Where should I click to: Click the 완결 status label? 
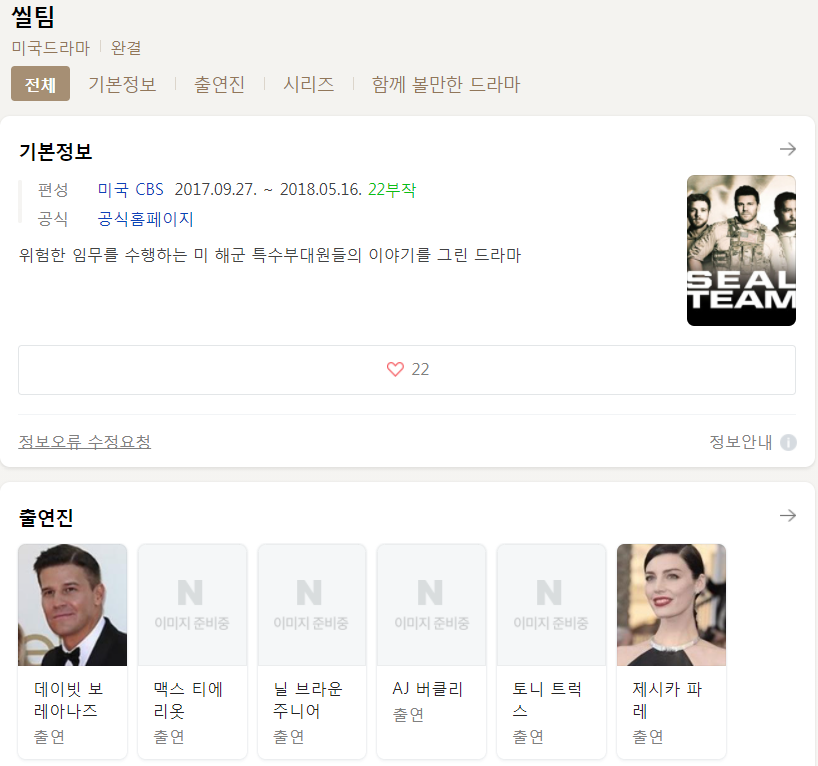(x=126, y=48)
